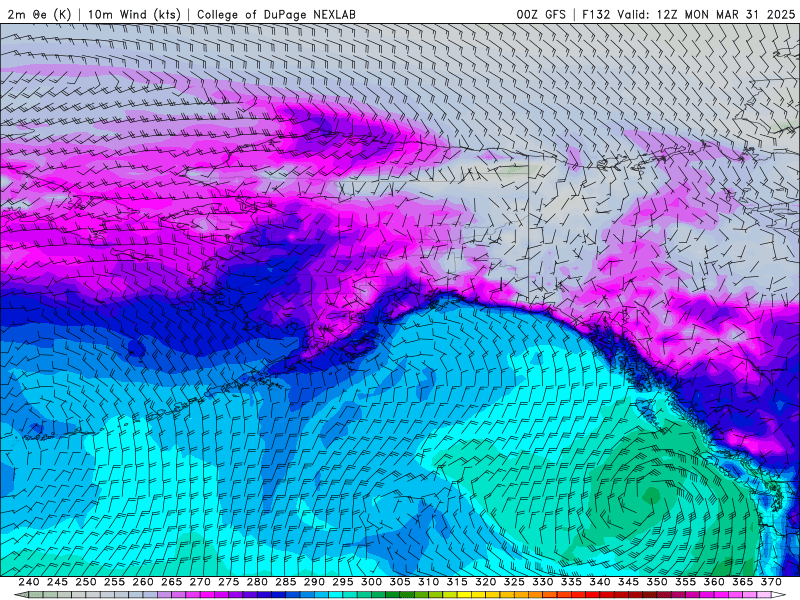The height and width of the screenshot is (600, 800).
Task: Click the 325 value on the color scale
Action: point(514,582)
